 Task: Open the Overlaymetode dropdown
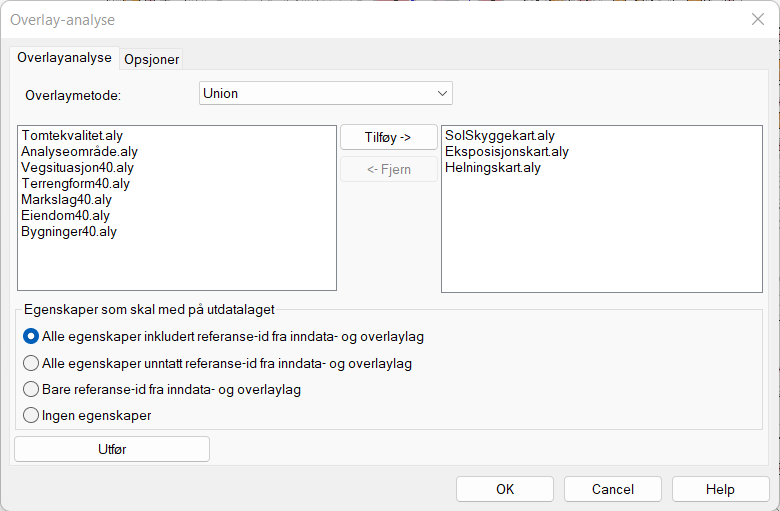click(x=326, y=93)
